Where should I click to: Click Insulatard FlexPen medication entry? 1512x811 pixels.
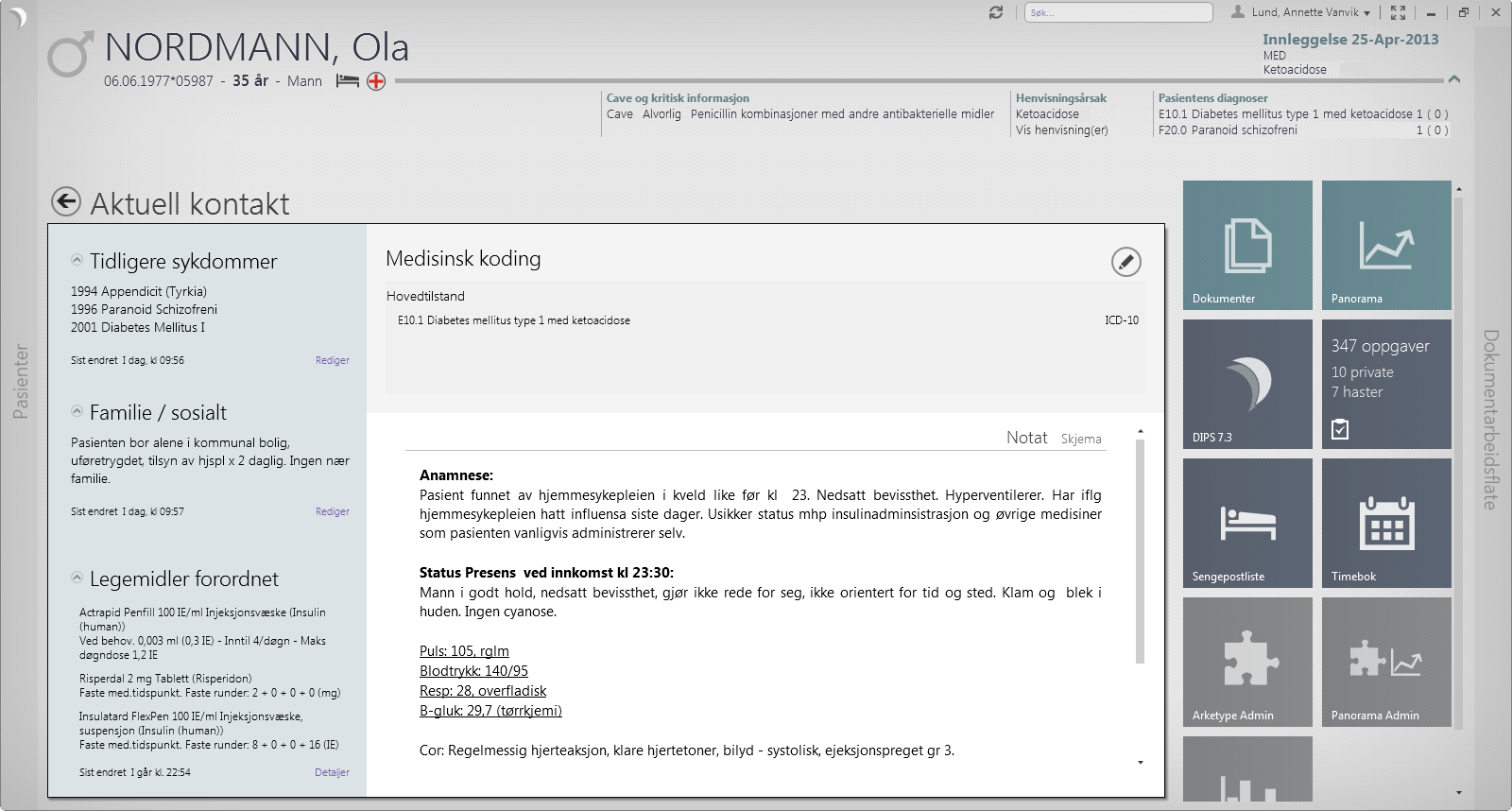point(209,731)
